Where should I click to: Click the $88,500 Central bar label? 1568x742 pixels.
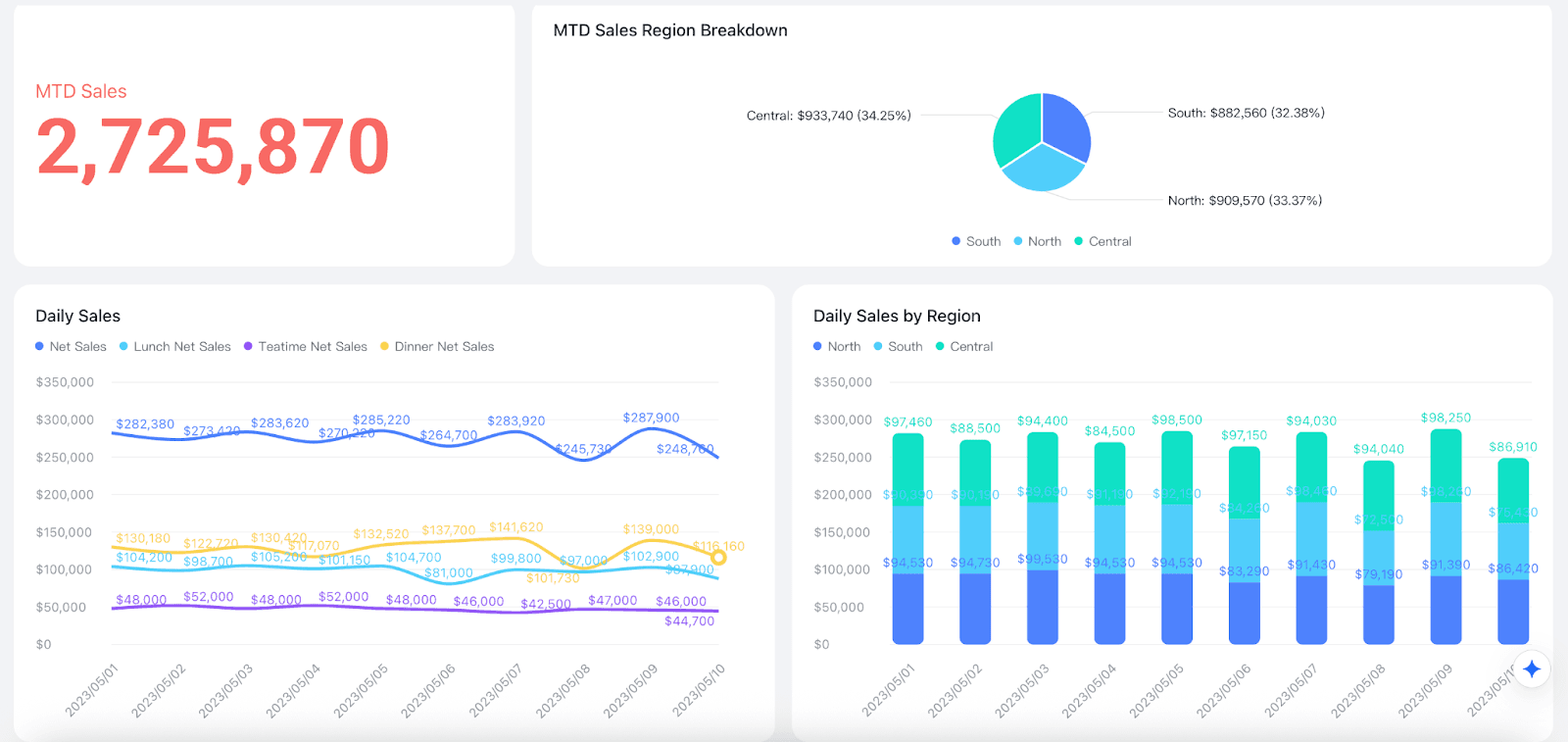975,428
